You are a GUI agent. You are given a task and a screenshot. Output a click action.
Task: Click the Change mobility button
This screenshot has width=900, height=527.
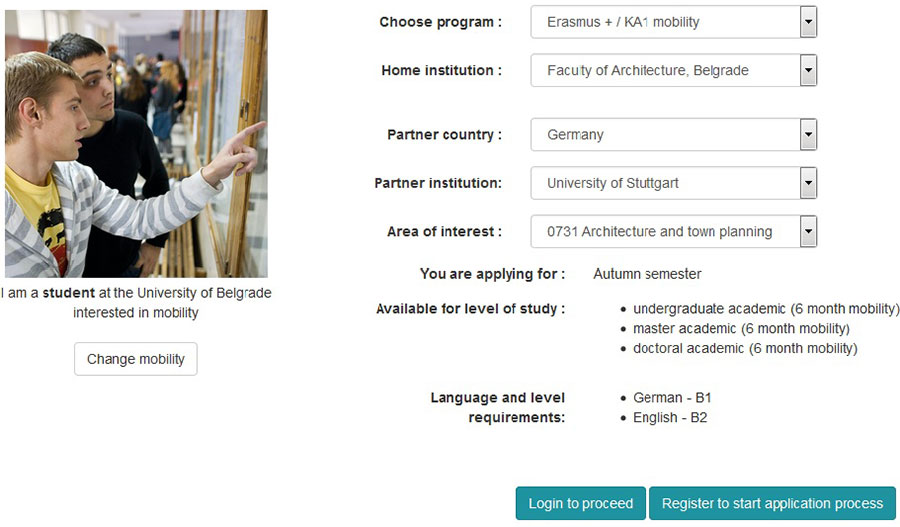(136, 359)
